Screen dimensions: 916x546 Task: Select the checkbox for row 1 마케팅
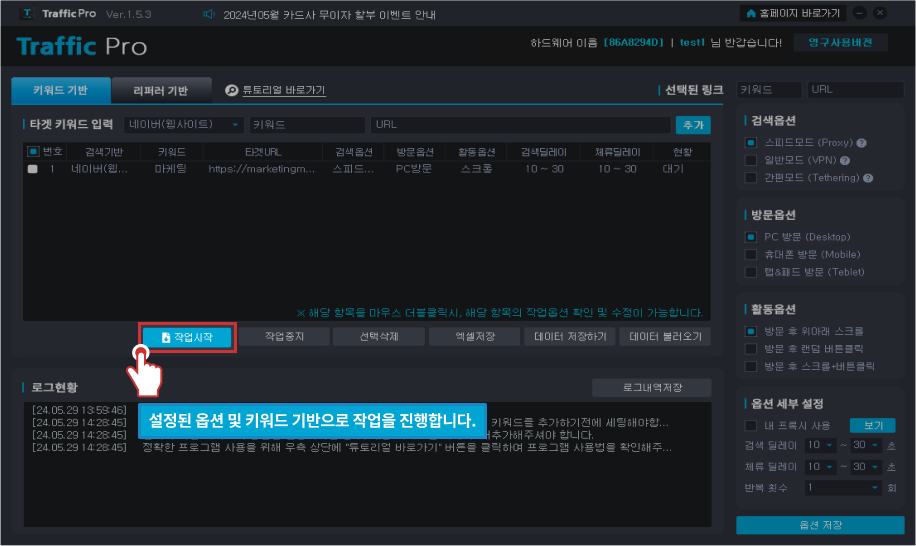click(x=33, y=170)
